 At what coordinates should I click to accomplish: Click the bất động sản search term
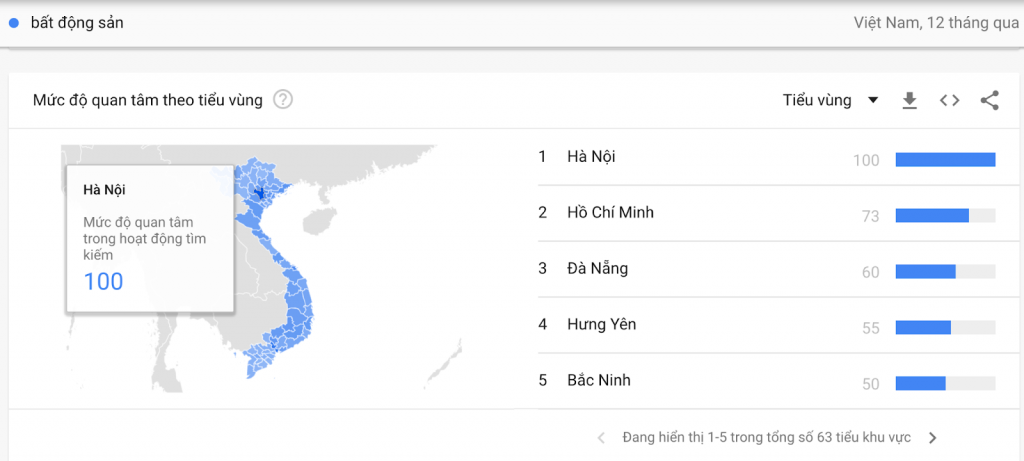[x=77, y=23]
